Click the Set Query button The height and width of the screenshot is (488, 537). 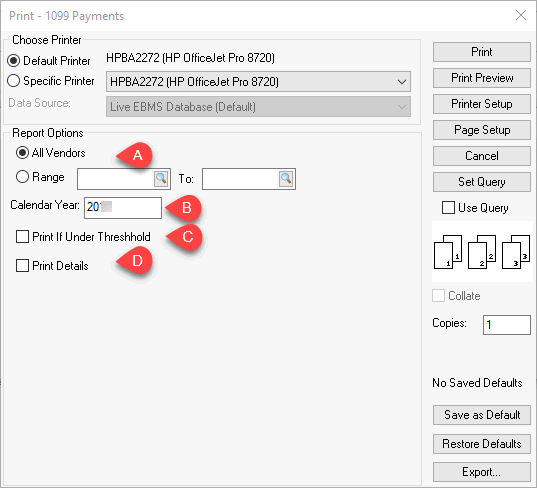482,182
